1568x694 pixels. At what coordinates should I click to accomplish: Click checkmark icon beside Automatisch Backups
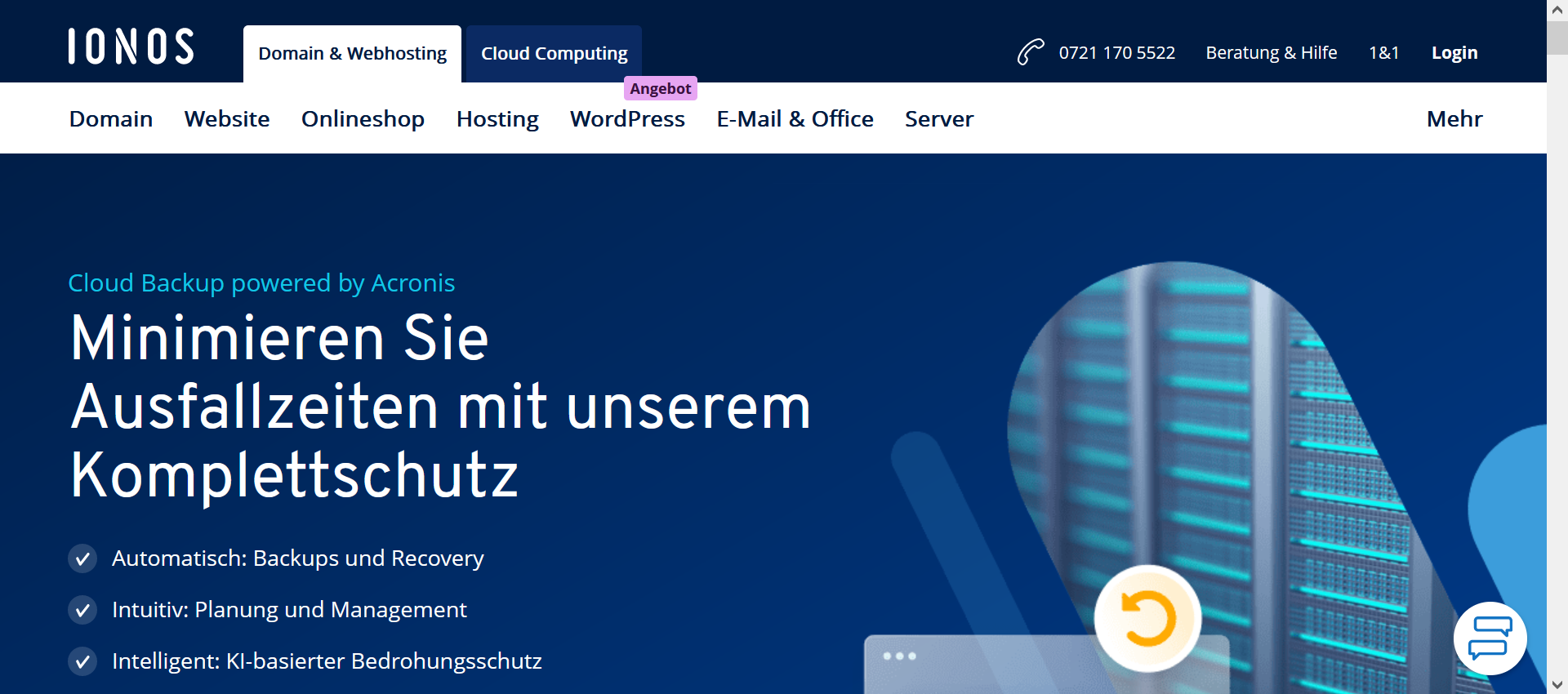(82, 558)
